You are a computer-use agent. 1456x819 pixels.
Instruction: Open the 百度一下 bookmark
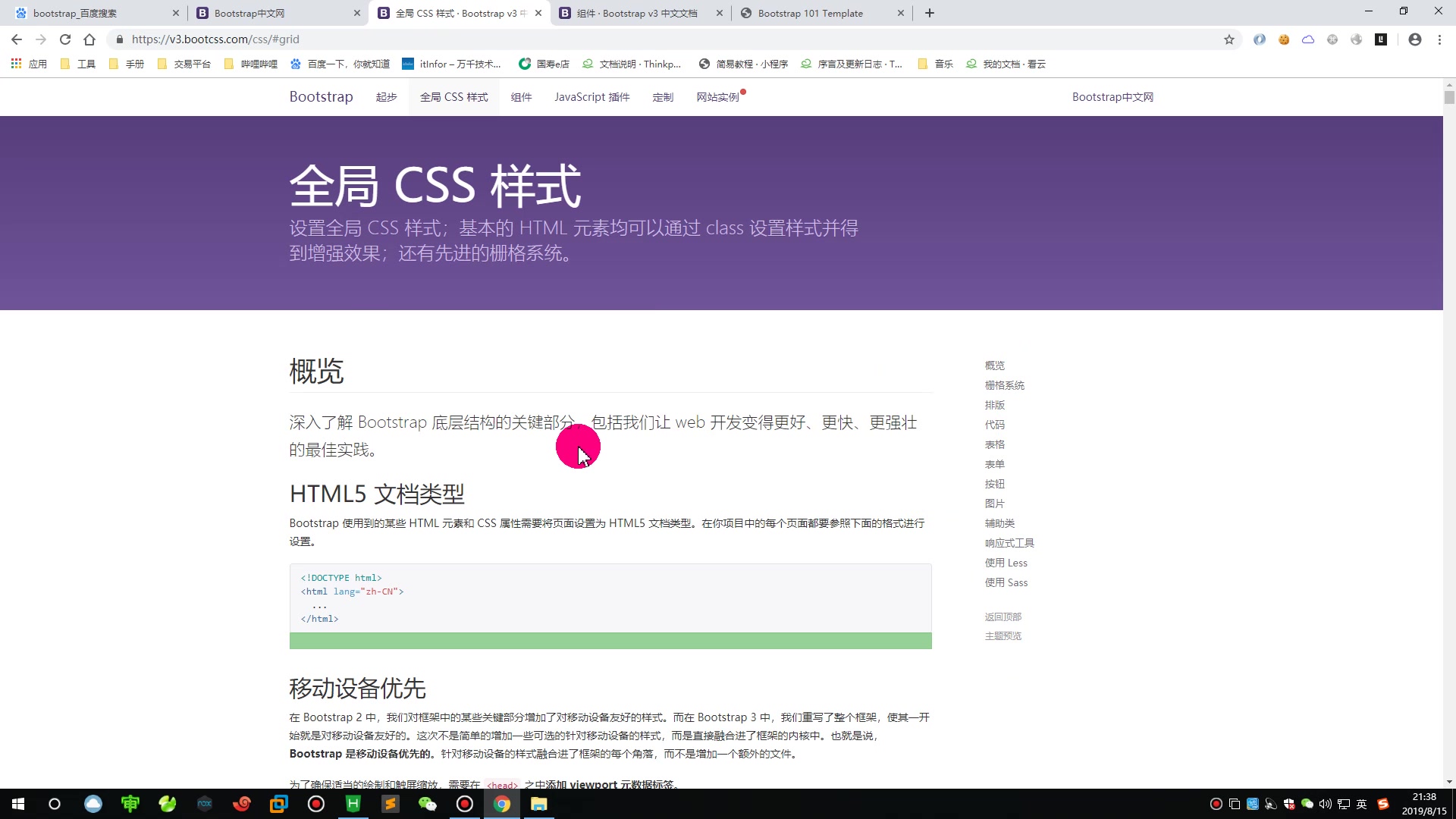pyautogui.click(x=340, y=64)
